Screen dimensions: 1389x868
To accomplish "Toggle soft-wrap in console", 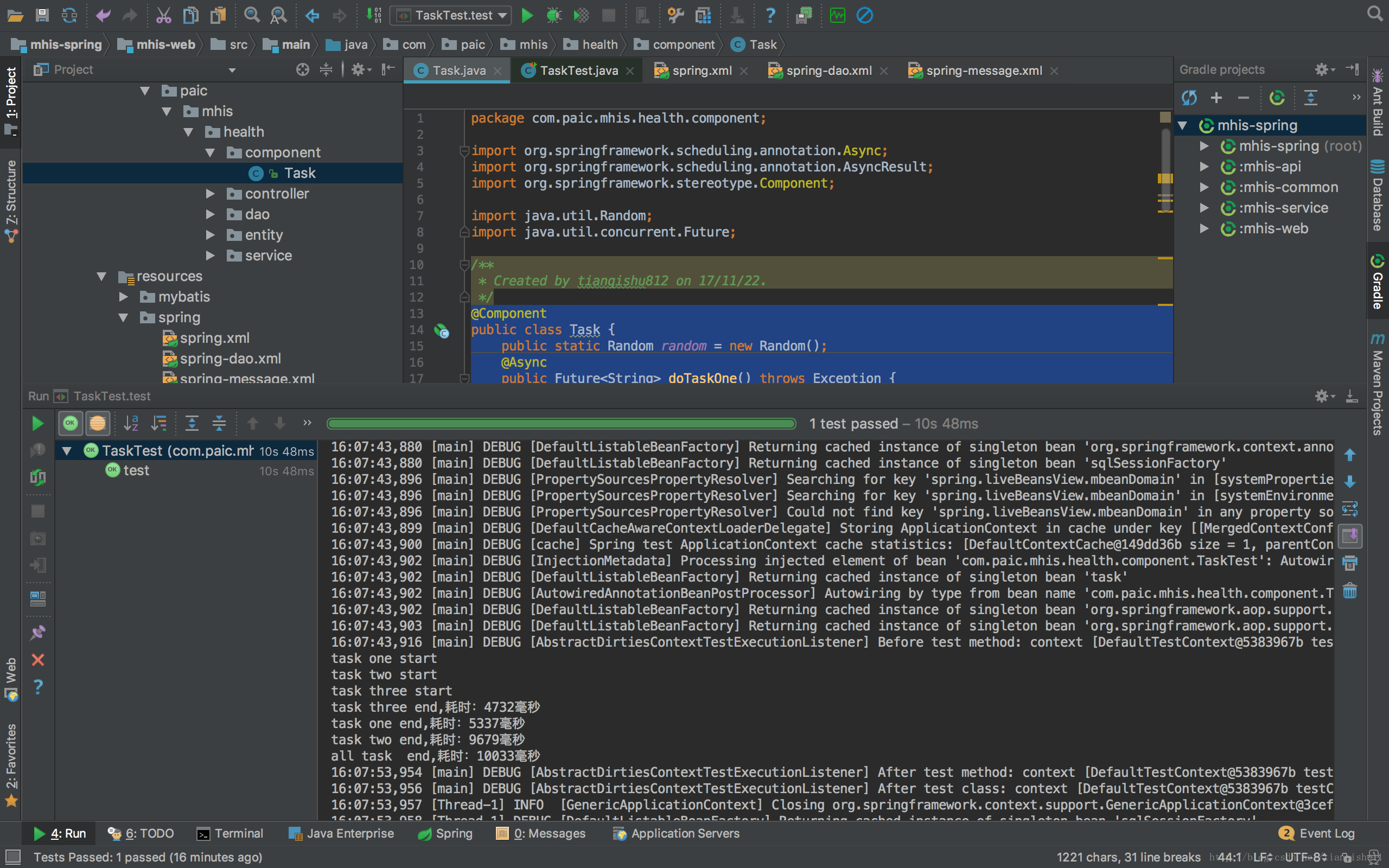I will click(1350, 509).
